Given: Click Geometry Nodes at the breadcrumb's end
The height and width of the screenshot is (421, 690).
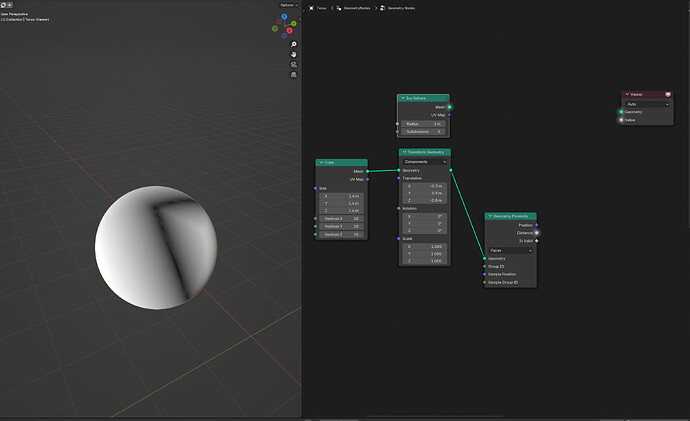Looking at the screenshot, I should pyautogui.click(x=401, y=8).
